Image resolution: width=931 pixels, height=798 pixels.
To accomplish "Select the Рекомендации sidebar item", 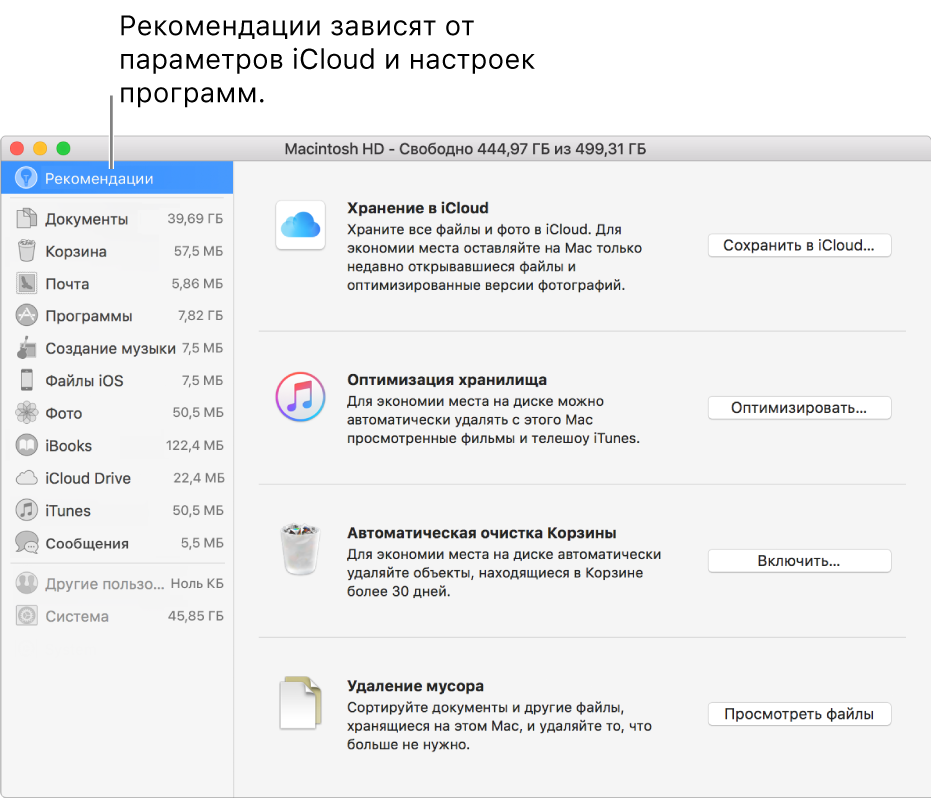I will point(117,178).
